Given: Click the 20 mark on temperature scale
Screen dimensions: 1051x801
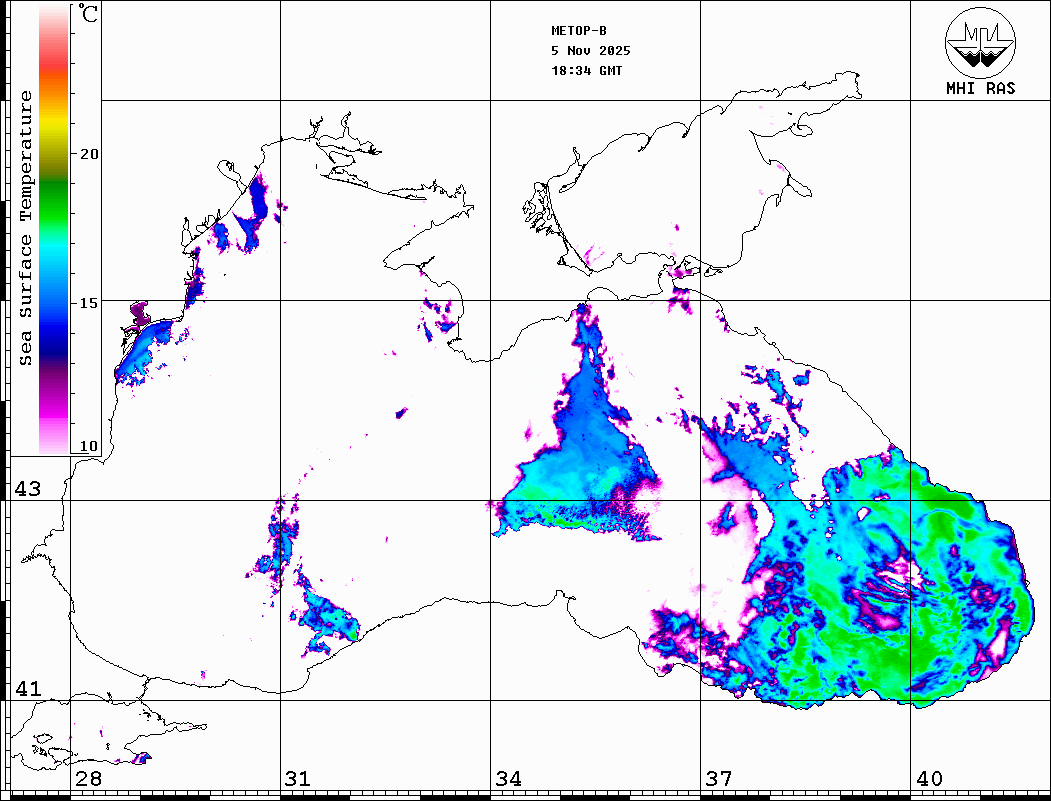Looking at the screenshot, I should click(90, 154).
